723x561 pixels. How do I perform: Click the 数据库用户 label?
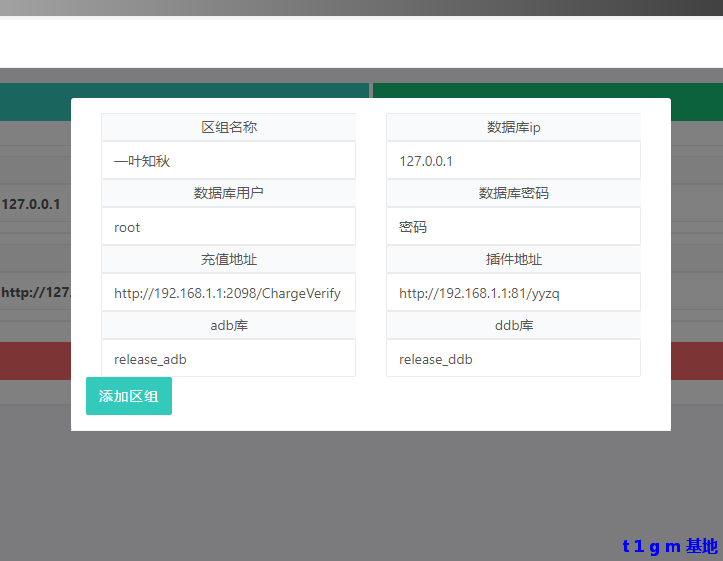229,193
